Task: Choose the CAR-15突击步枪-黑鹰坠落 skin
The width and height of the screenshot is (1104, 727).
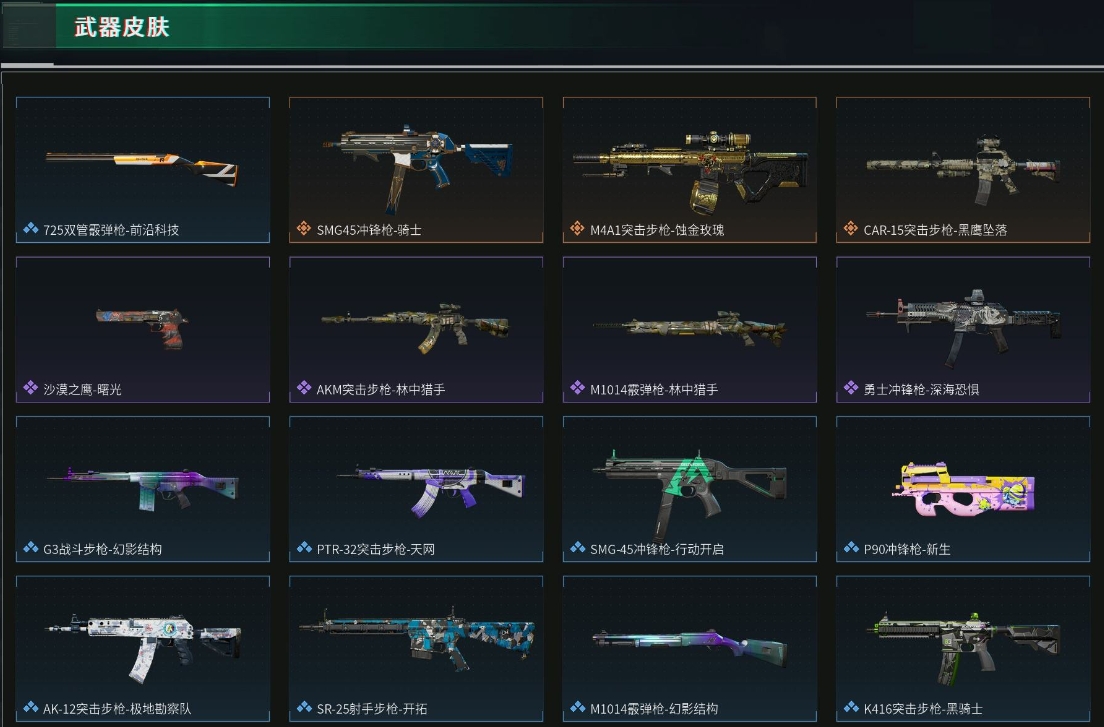Action: [962, 170]
